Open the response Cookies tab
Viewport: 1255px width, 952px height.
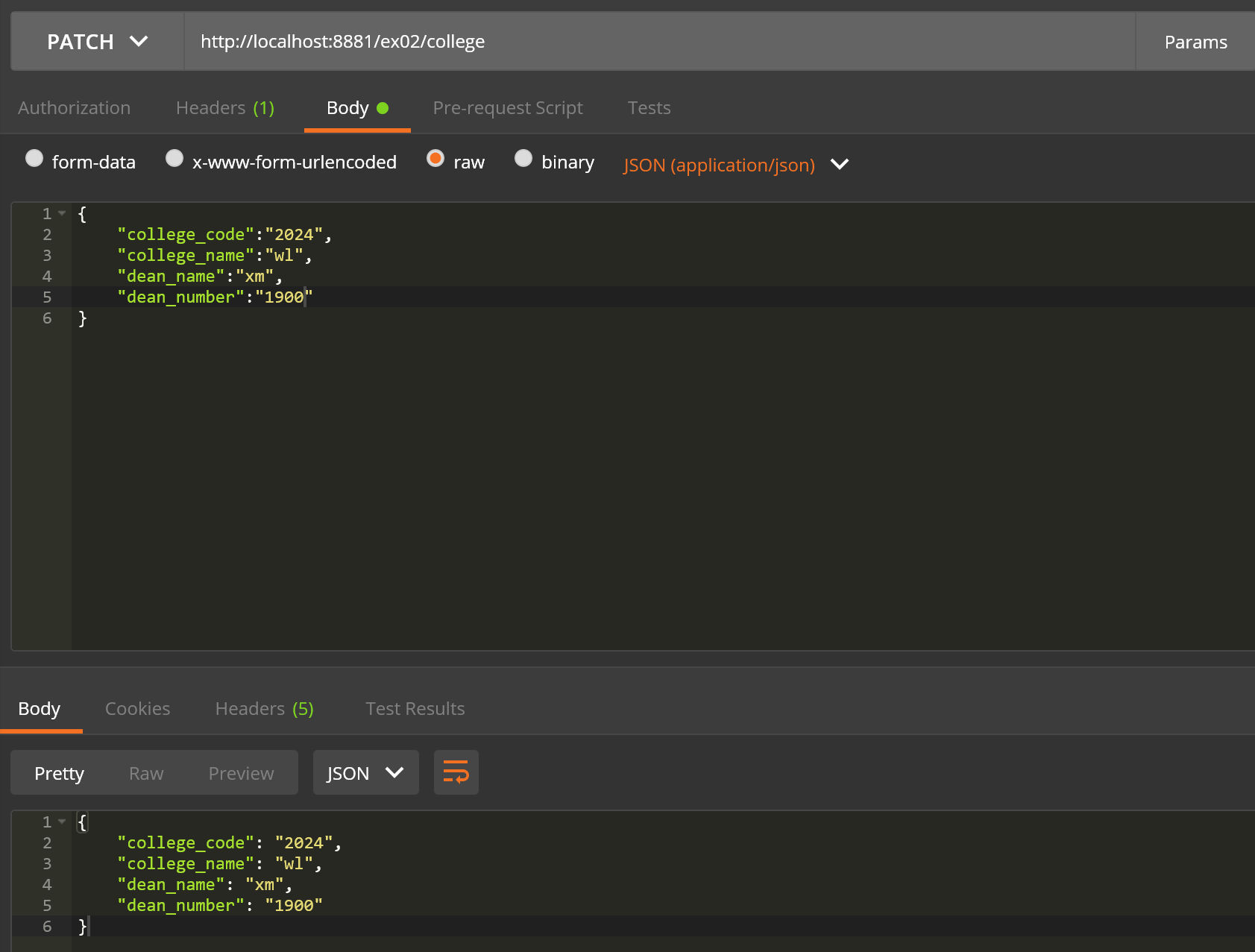(x=137, y=709)
